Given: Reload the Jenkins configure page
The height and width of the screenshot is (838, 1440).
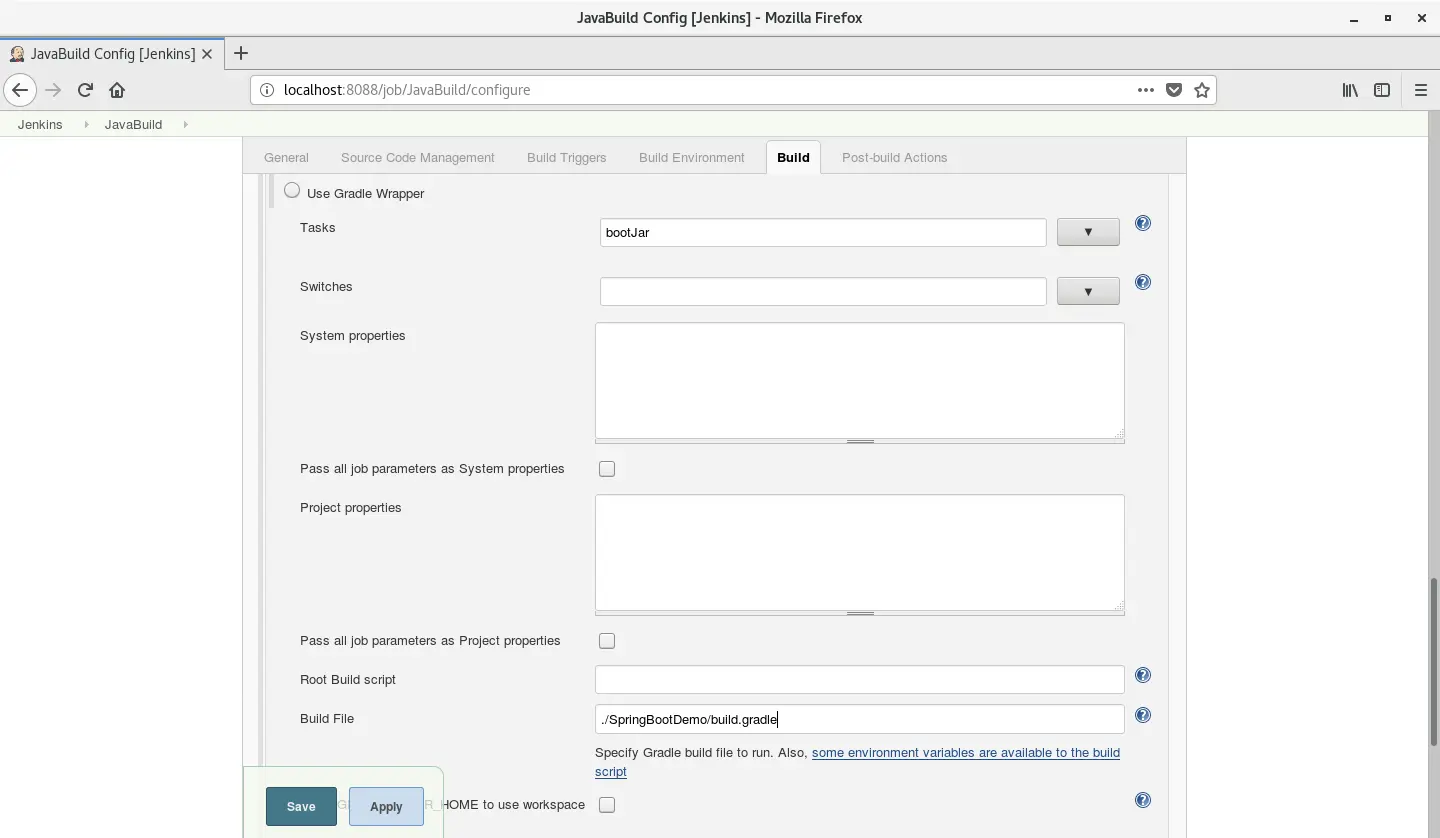Looking at the screenshot, I should click(85, 90).
